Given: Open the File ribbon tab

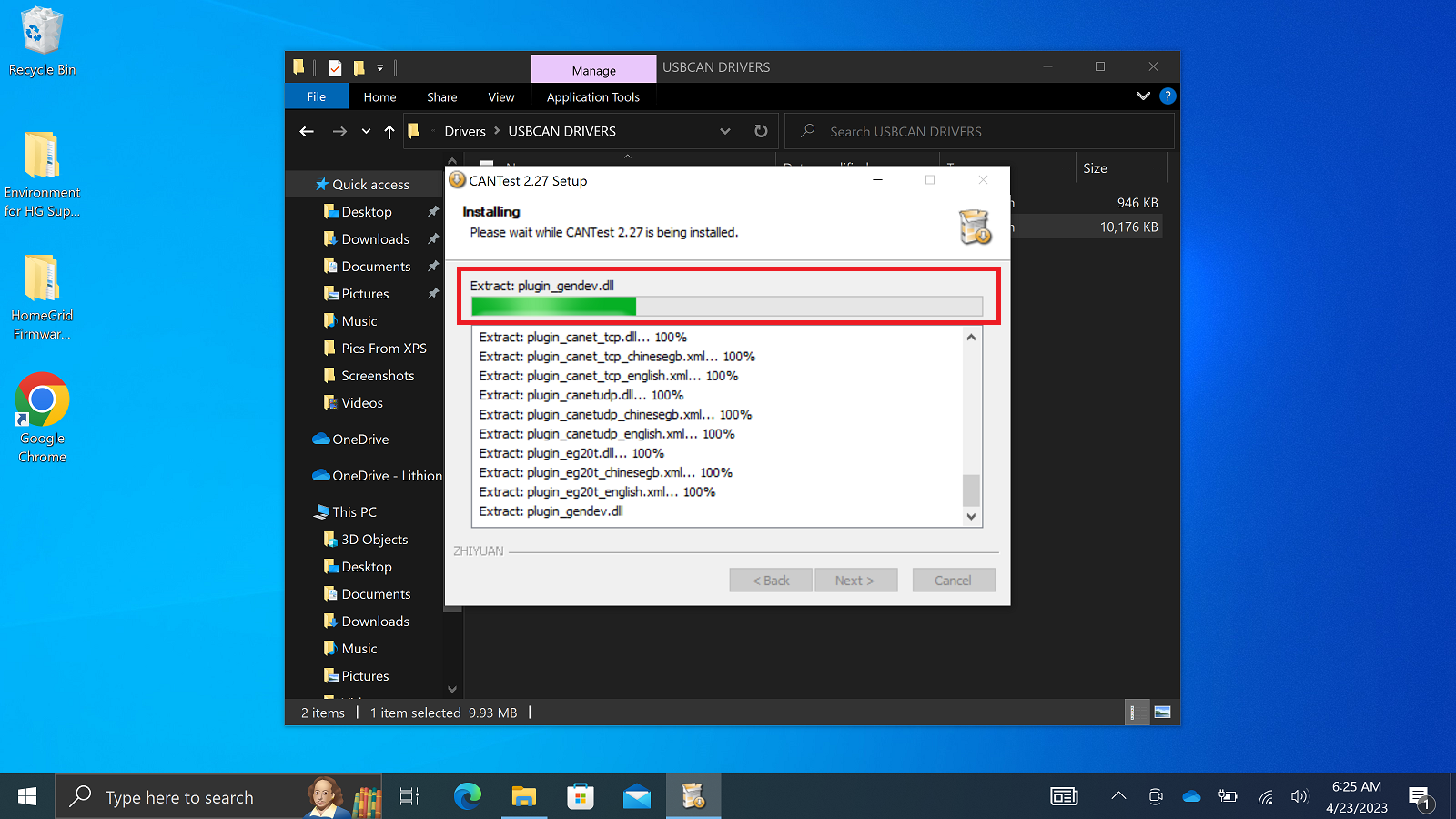Looking at the screenshot, I should click(x=317, y=96).
